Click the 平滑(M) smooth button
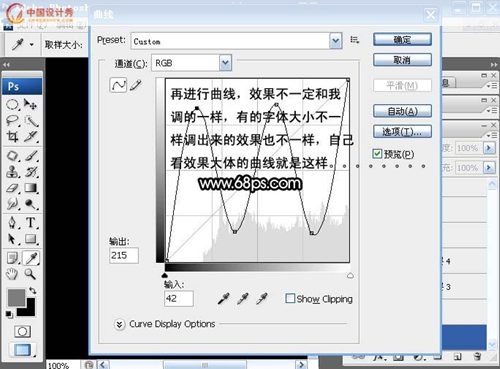500x369 pixels. tap(402, 86)
